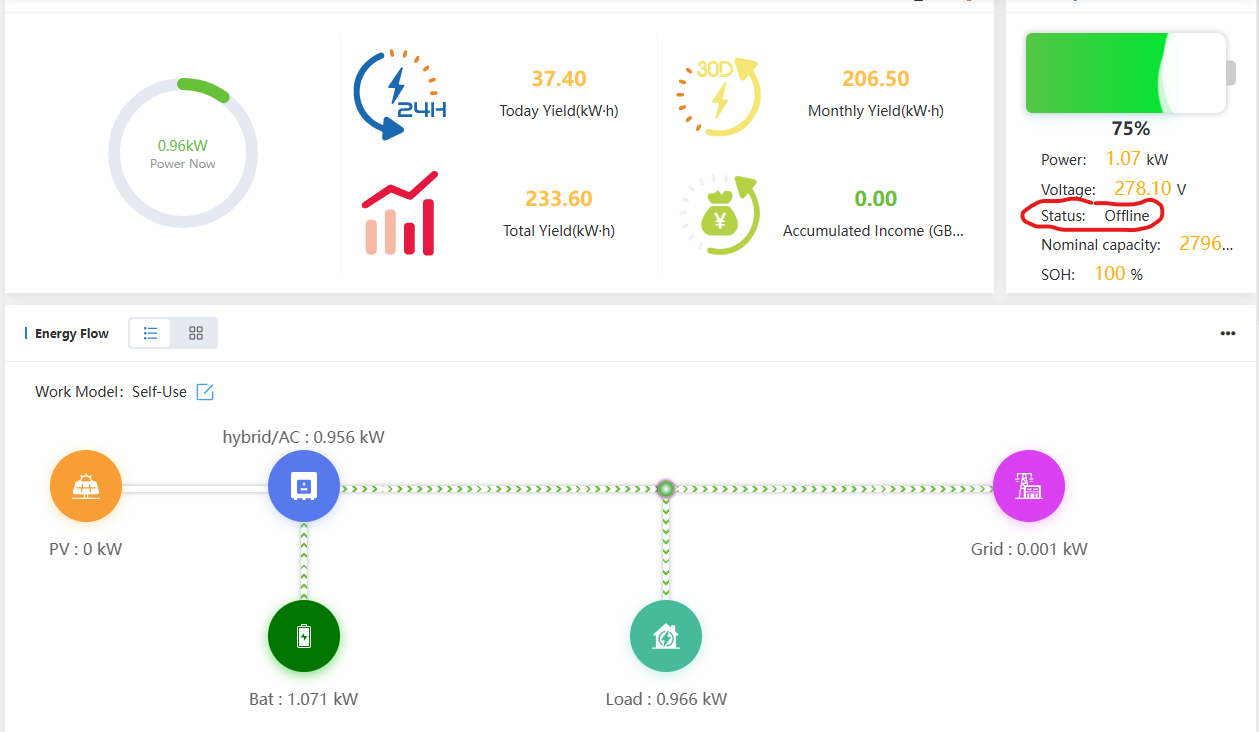Switch Energy Flow to grid view

[196, 333]
